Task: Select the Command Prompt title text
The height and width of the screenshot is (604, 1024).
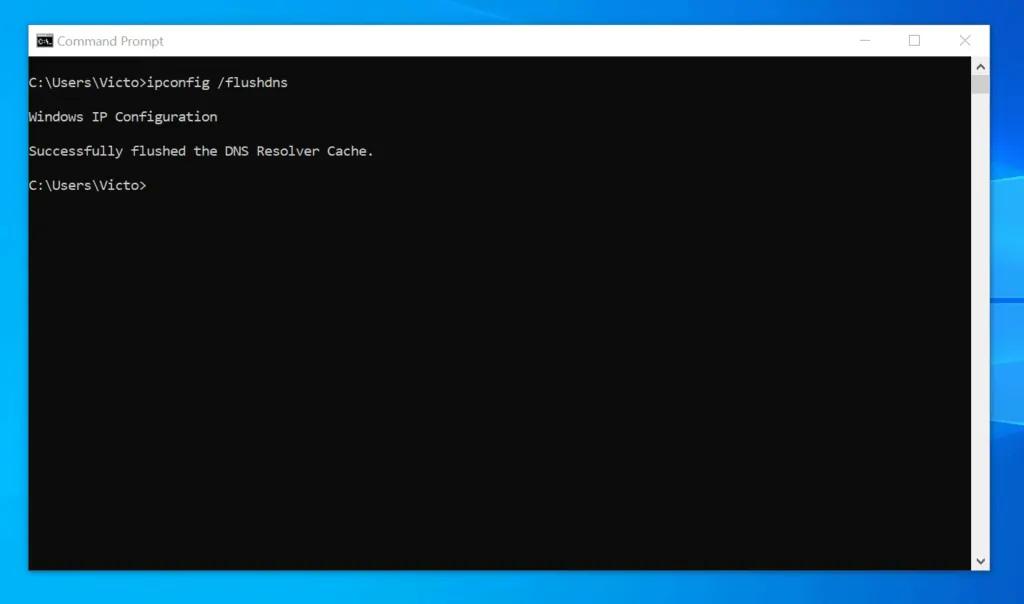Action: click(x=108, y=41)
